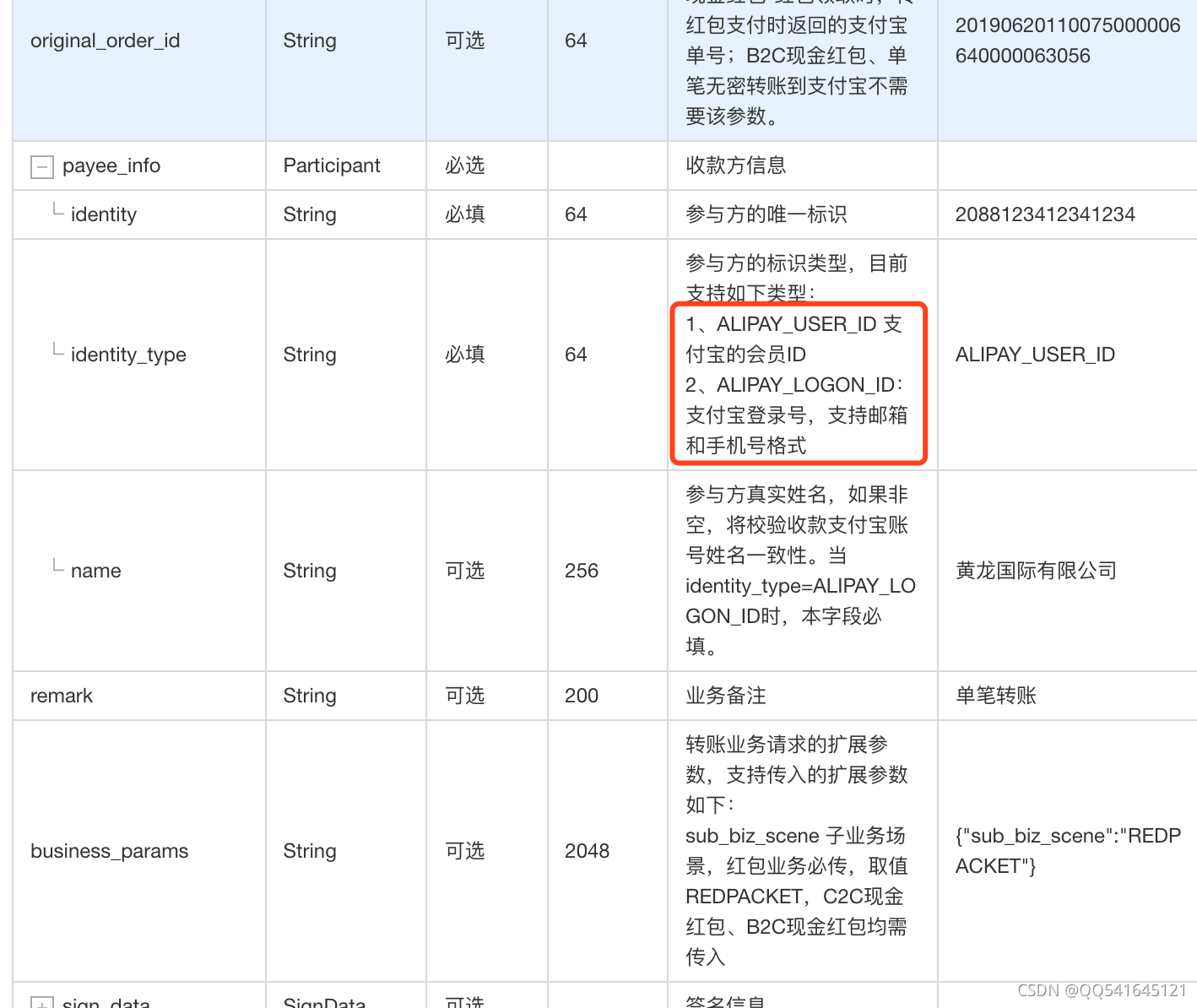The width and height of the screenshot is (1197, 1008).
Task: Click 必填 in the identity row
Action: pos(465,214)
